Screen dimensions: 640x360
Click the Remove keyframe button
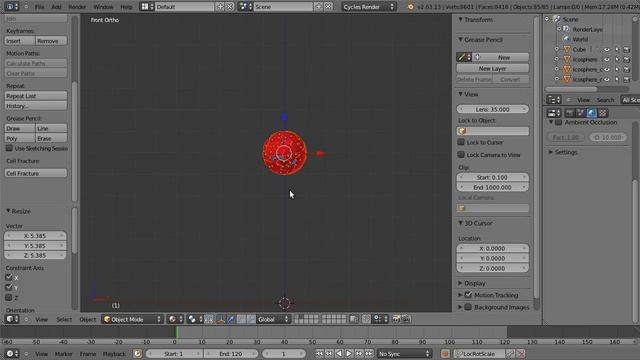51,41
